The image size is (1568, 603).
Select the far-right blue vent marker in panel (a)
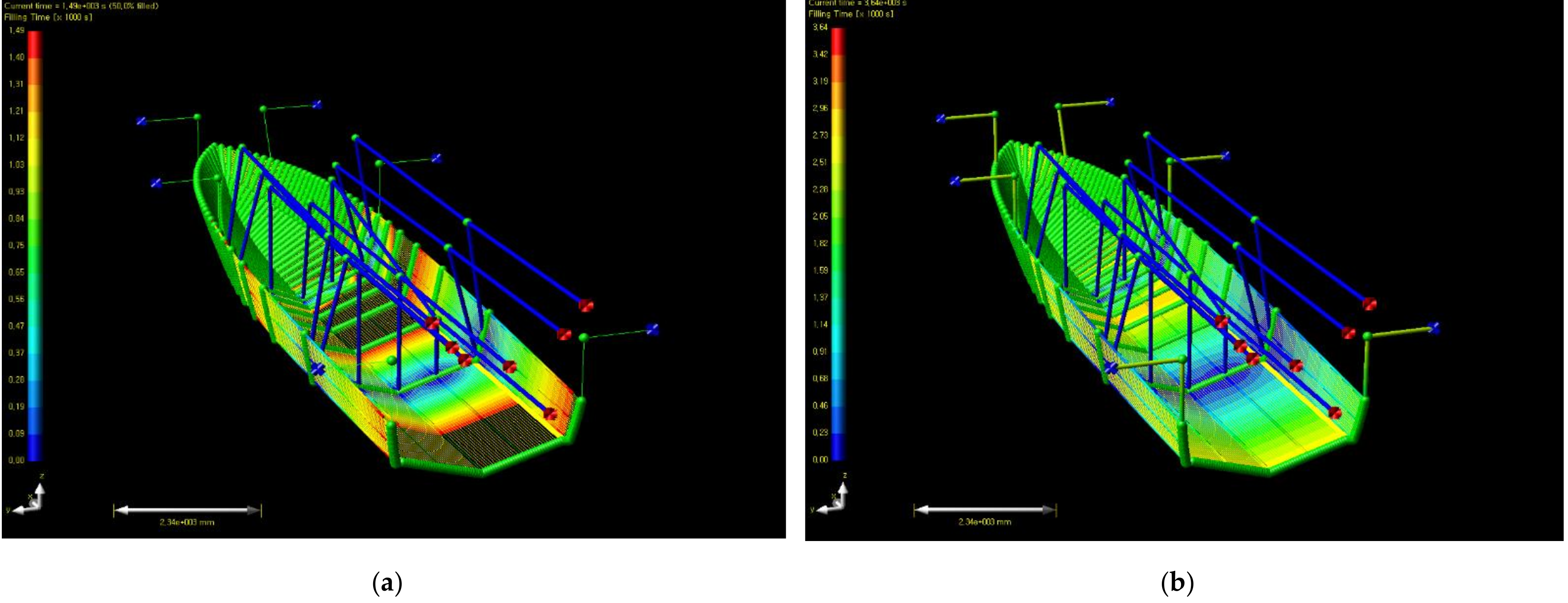pyautogui.click(x=652, y=329)
